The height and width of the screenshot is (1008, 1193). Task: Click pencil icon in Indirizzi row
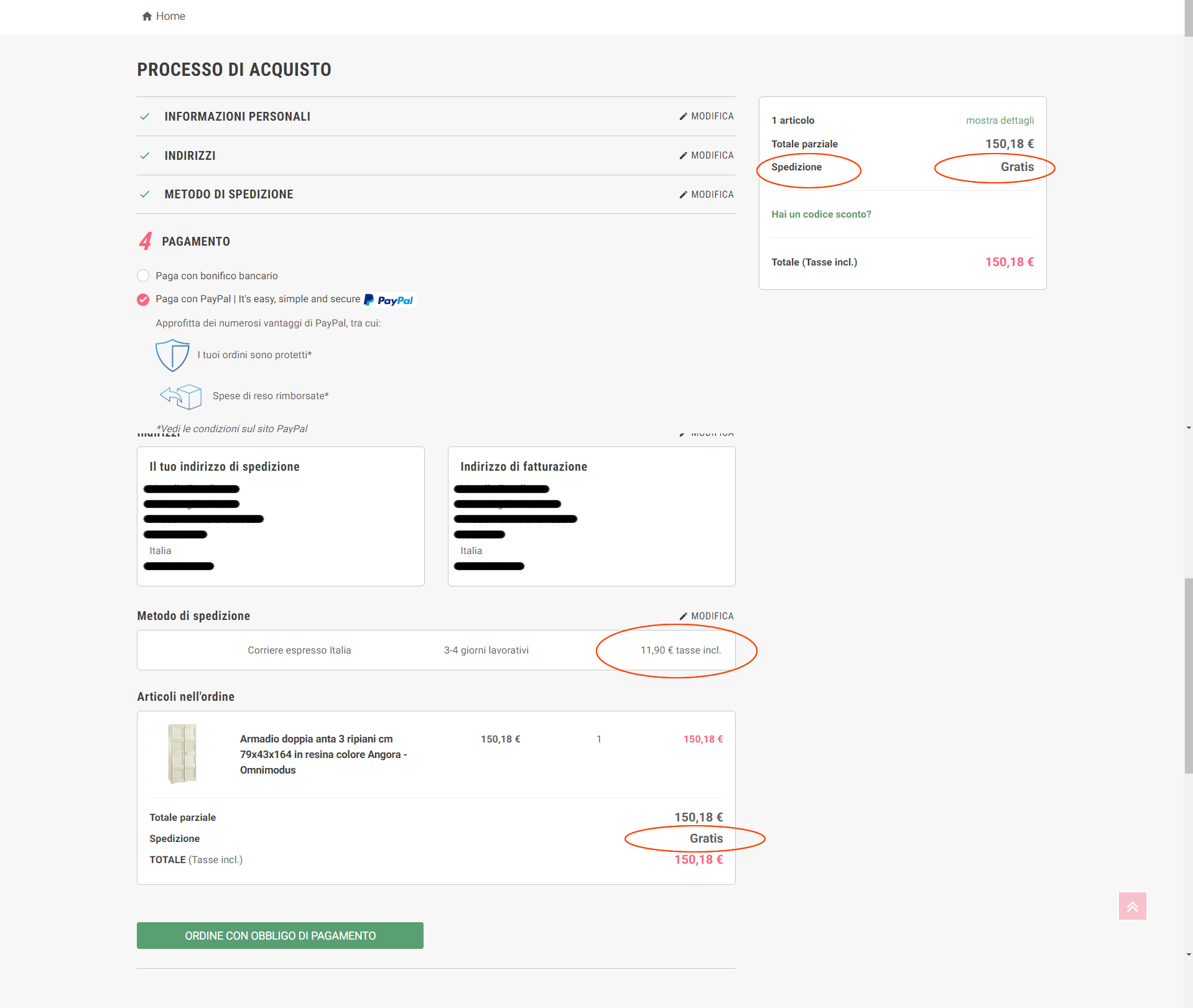[x=683, y=155]
